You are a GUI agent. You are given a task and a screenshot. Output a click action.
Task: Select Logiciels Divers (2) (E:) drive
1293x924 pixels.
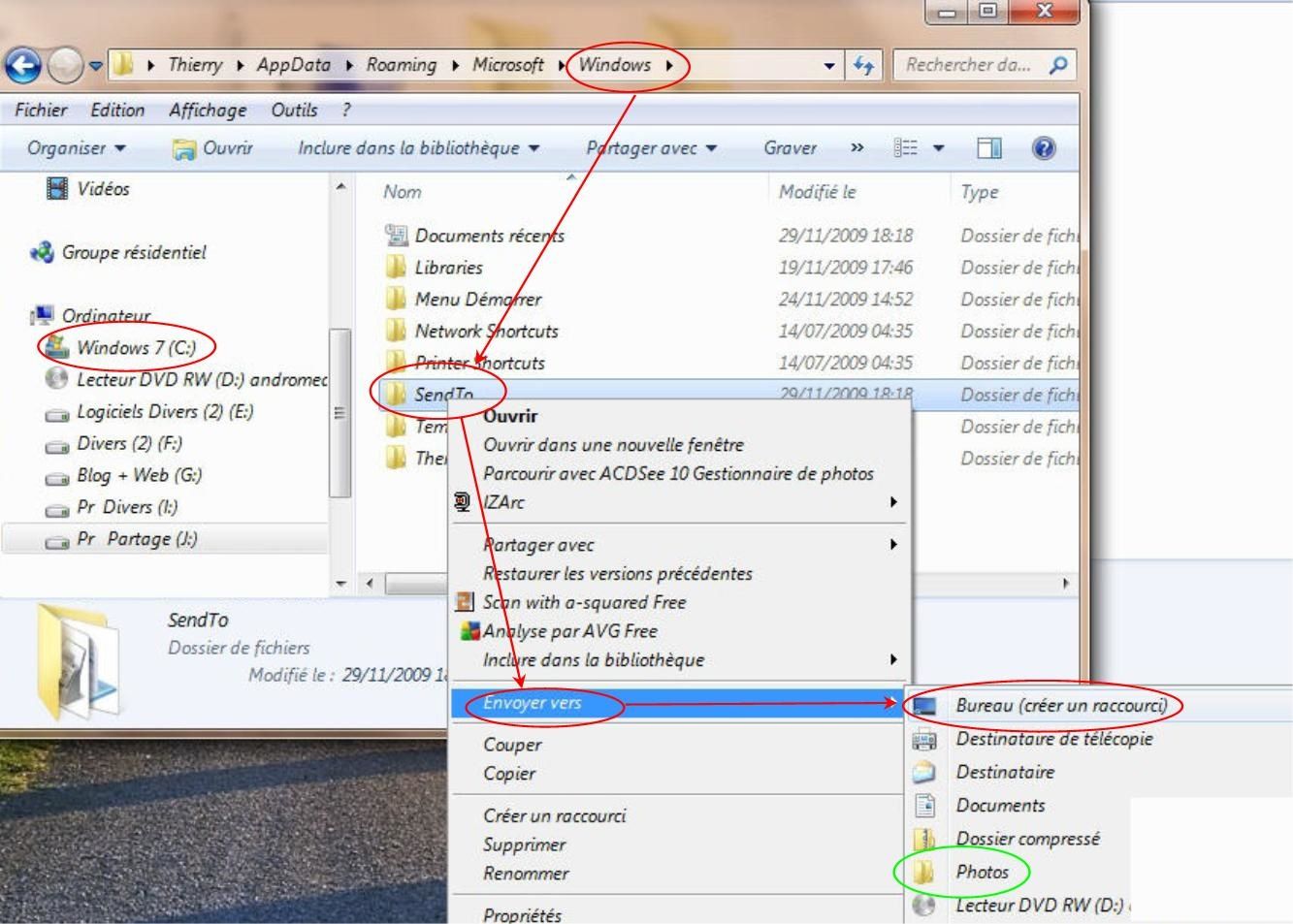coord(149,411)
